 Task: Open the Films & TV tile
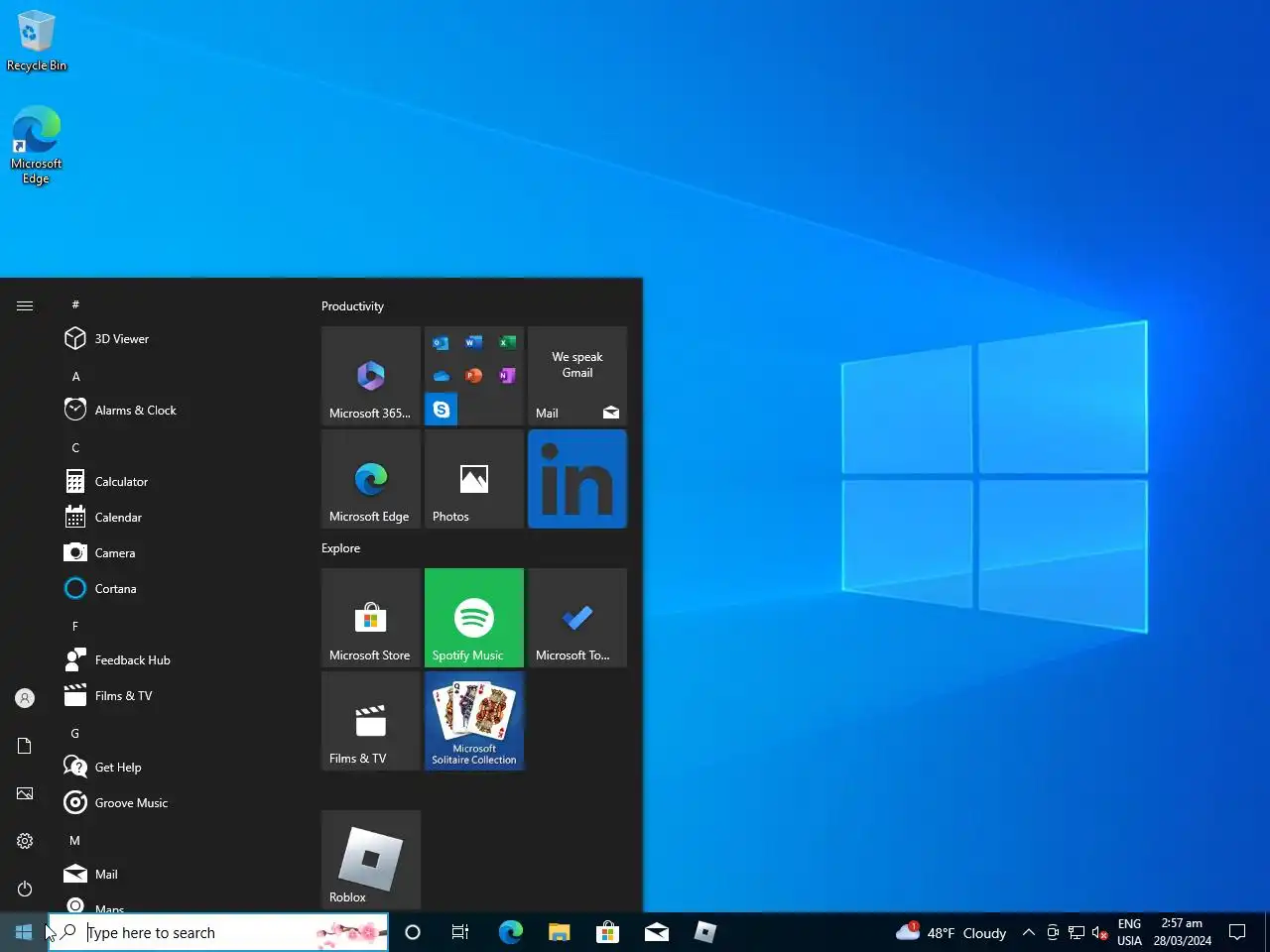click(x=371, y=721)
